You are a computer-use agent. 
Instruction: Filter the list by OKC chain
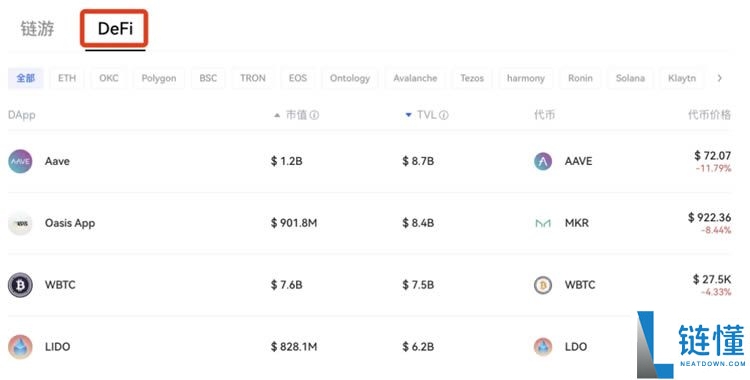[x=109, y=78]
